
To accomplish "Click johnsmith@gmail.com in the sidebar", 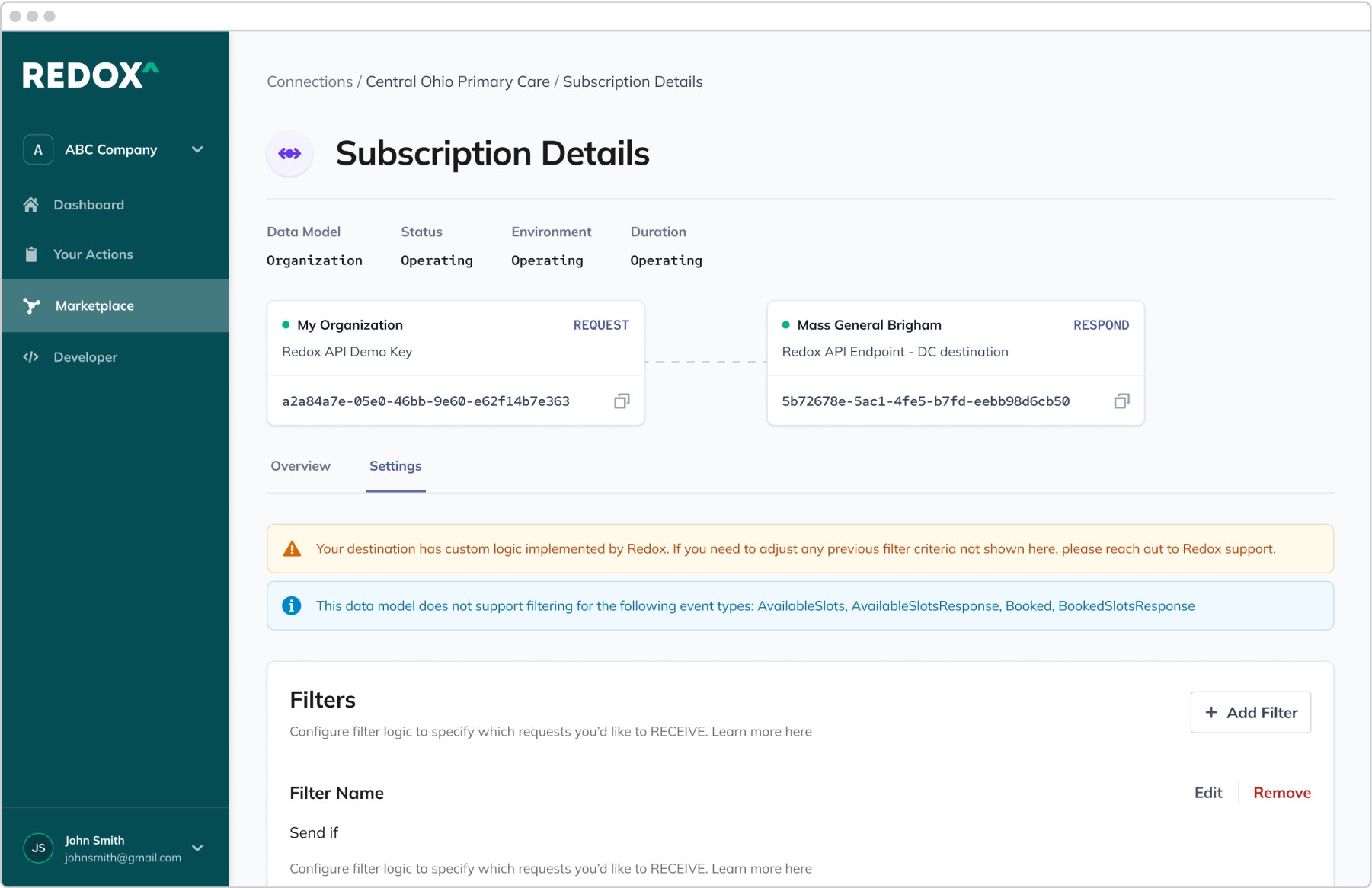I will (x=123, y=858).
